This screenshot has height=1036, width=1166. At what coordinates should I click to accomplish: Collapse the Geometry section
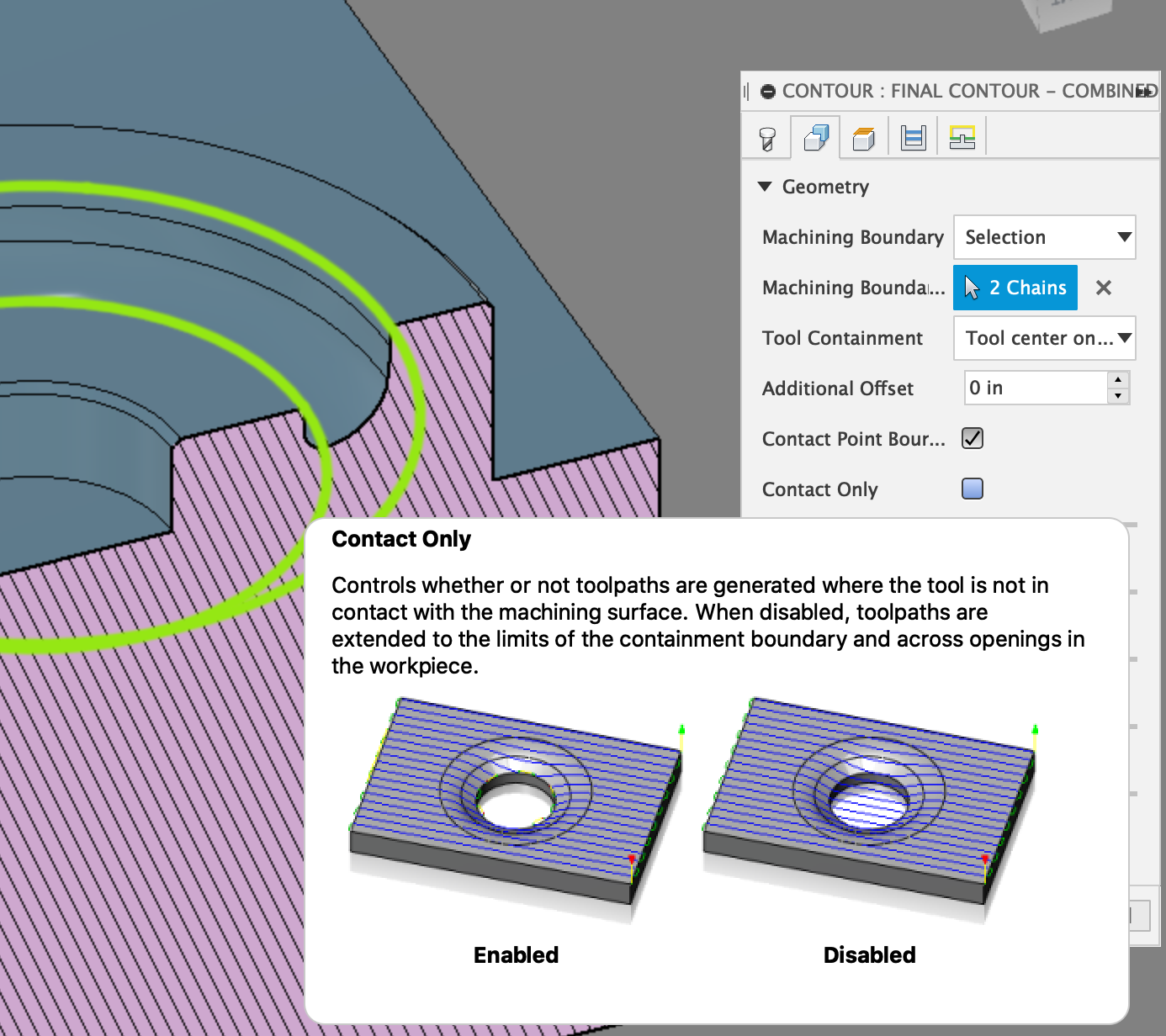point(766,187)
